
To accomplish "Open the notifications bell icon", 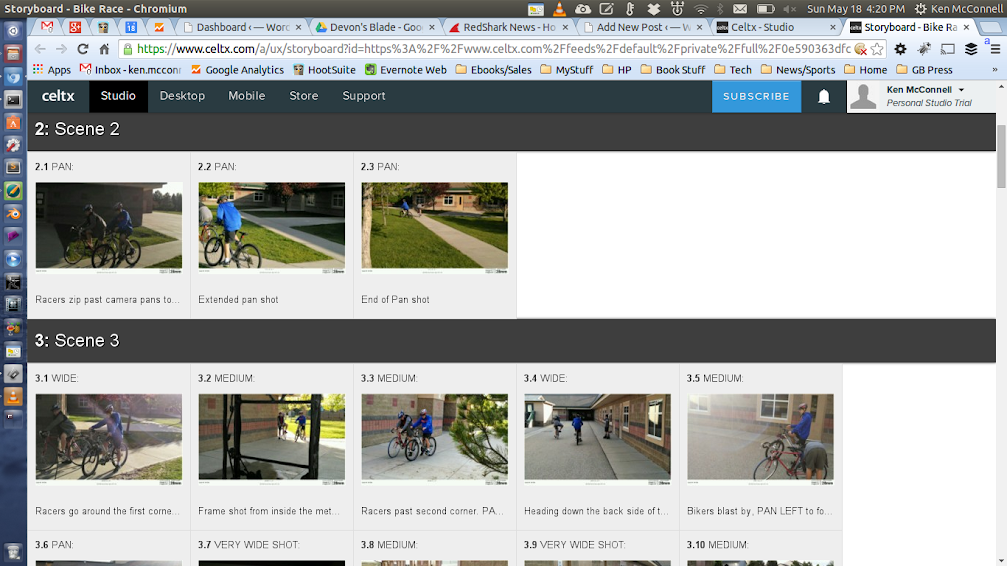I will tap(823, 96).
